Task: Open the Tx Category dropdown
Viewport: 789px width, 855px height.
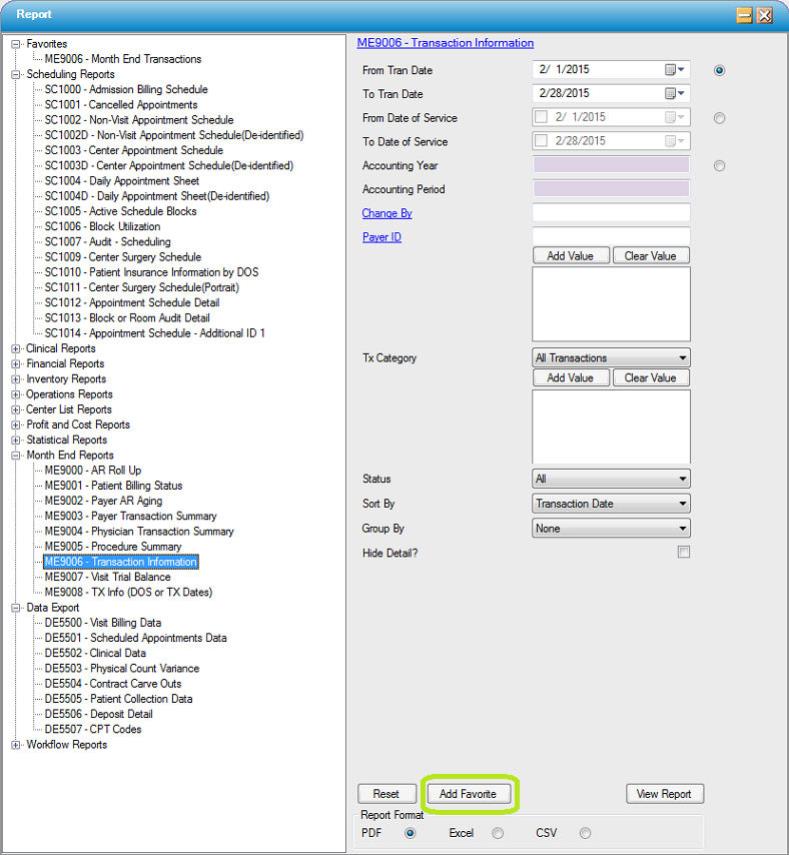Action: click(x=611, y=358)
